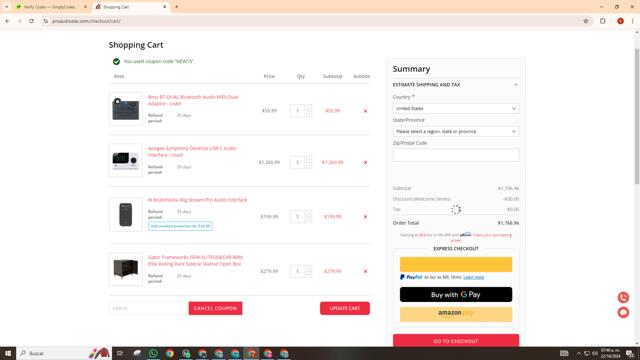640x360 pixels.
Task: Click quantity field of Boss BT-DUAL item
Action: [x=297, y=111]
